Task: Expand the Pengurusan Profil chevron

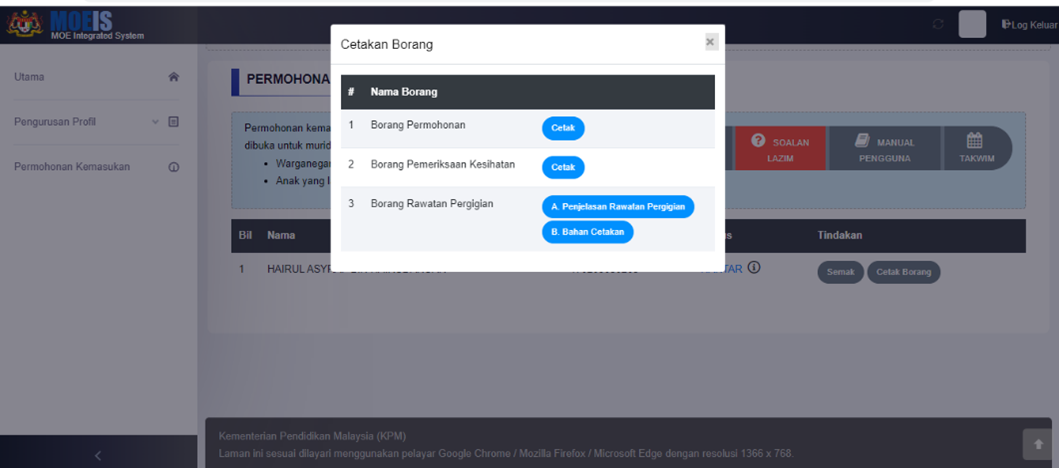Action: tap(155, 122)
